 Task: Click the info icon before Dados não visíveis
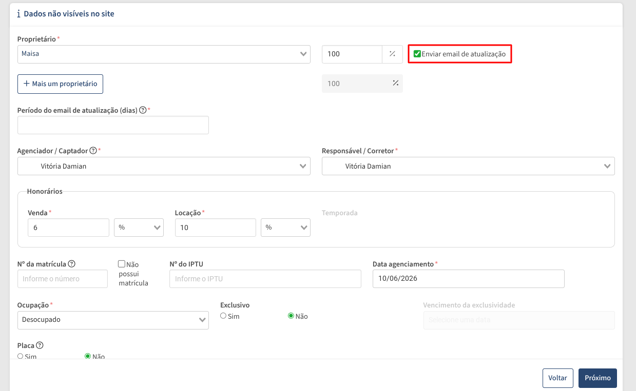18,14
